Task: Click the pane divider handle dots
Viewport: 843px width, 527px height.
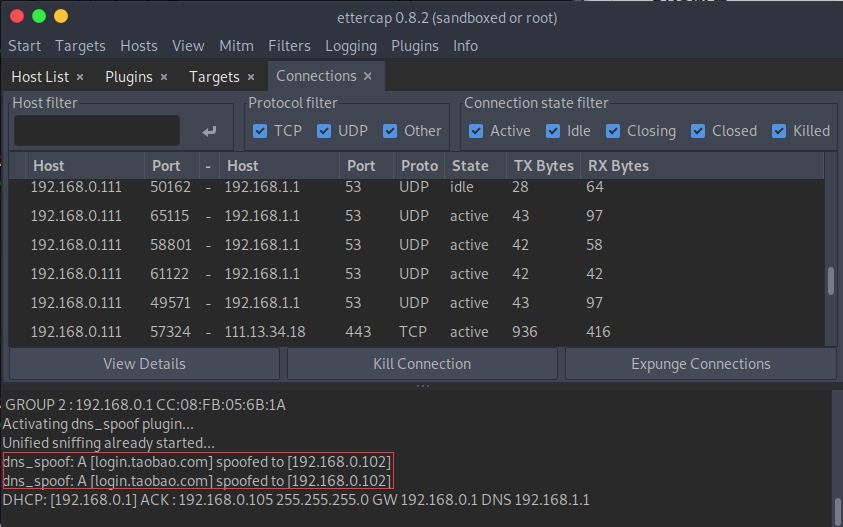Action: point(423,386)
